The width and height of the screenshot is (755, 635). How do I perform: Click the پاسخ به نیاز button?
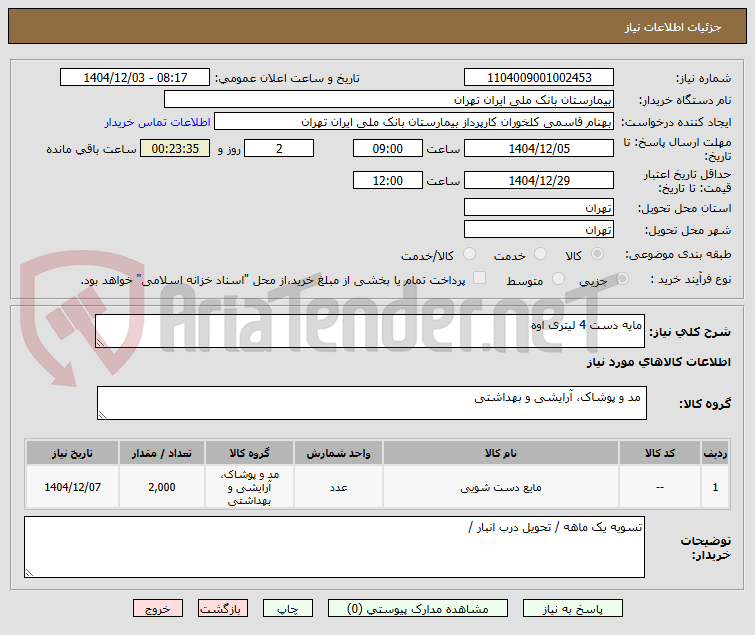click(573, 609)
